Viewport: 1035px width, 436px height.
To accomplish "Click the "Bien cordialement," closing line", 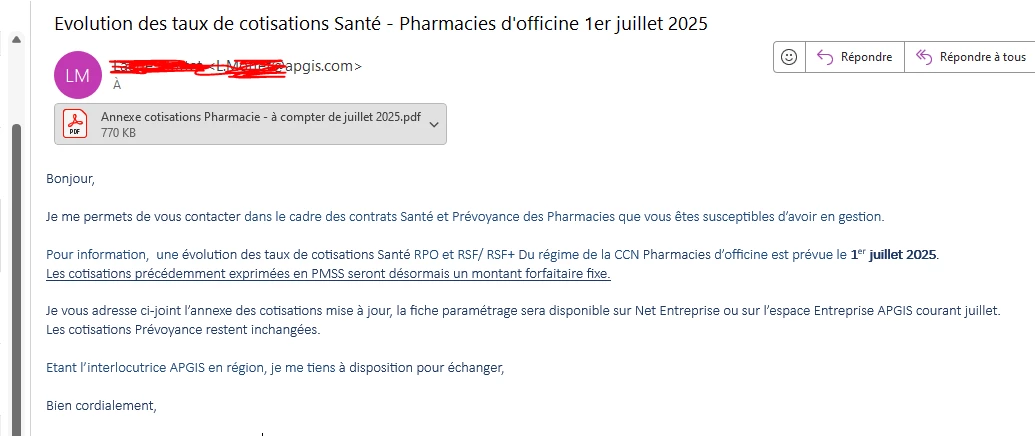I will [x=102, y=405].
